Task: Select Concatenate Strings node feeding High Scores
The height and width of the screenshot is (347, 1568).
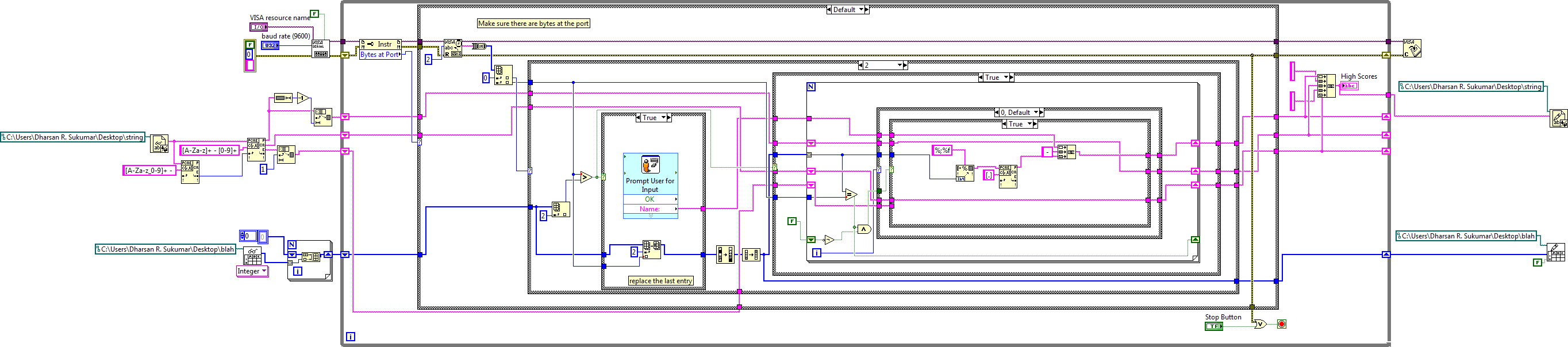Action: click(x=1327, y=86)
